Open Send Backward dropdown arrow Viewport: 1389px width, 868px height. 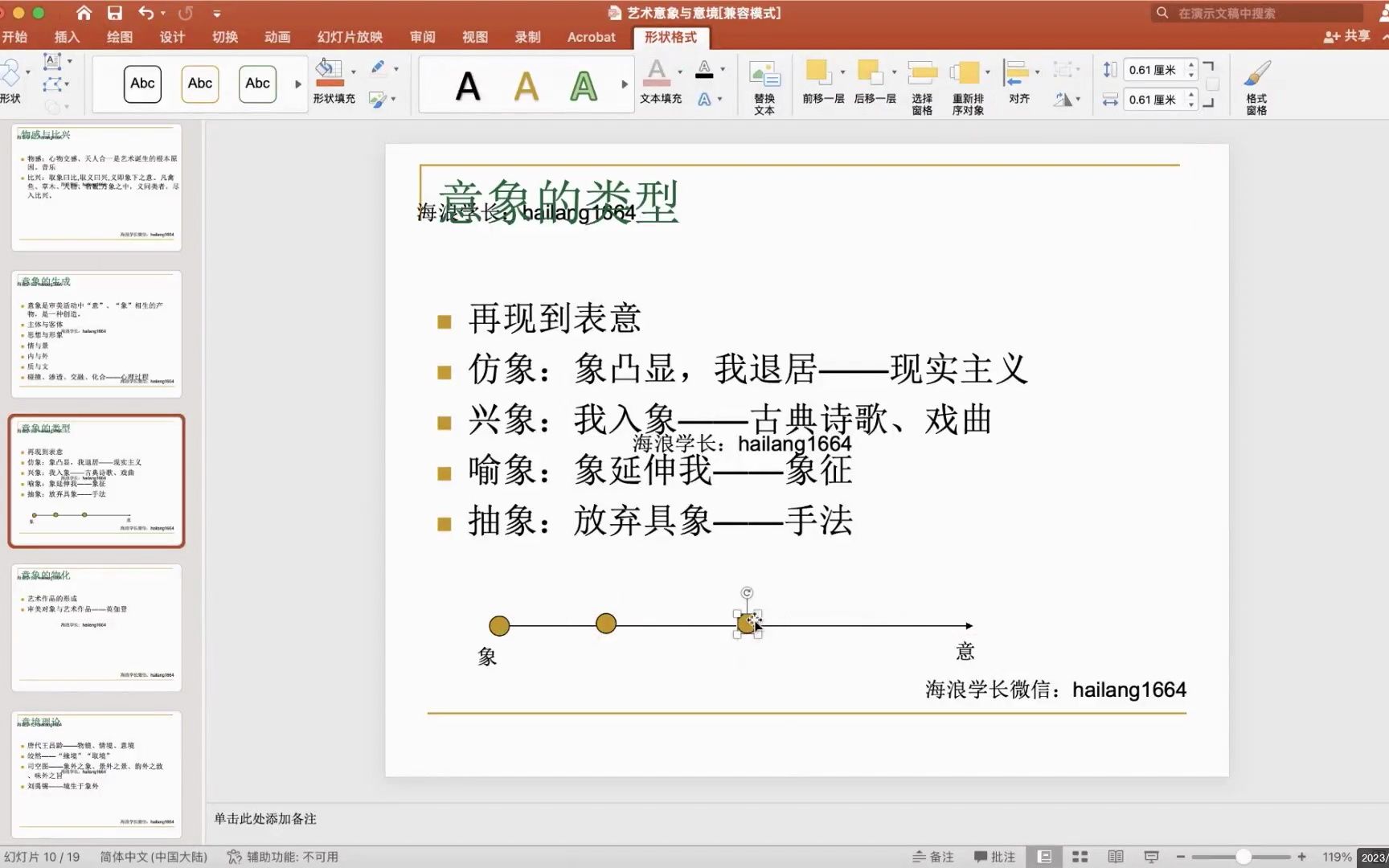click(x=894, y=71)
